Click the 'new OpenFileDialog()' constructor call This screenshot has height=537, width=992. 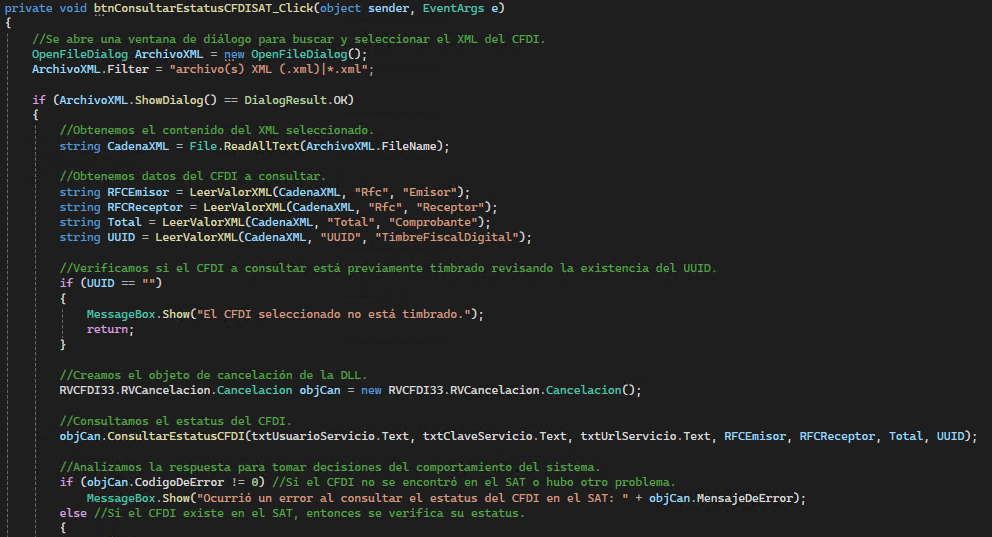pyautogui.click(x=295, y=54)
